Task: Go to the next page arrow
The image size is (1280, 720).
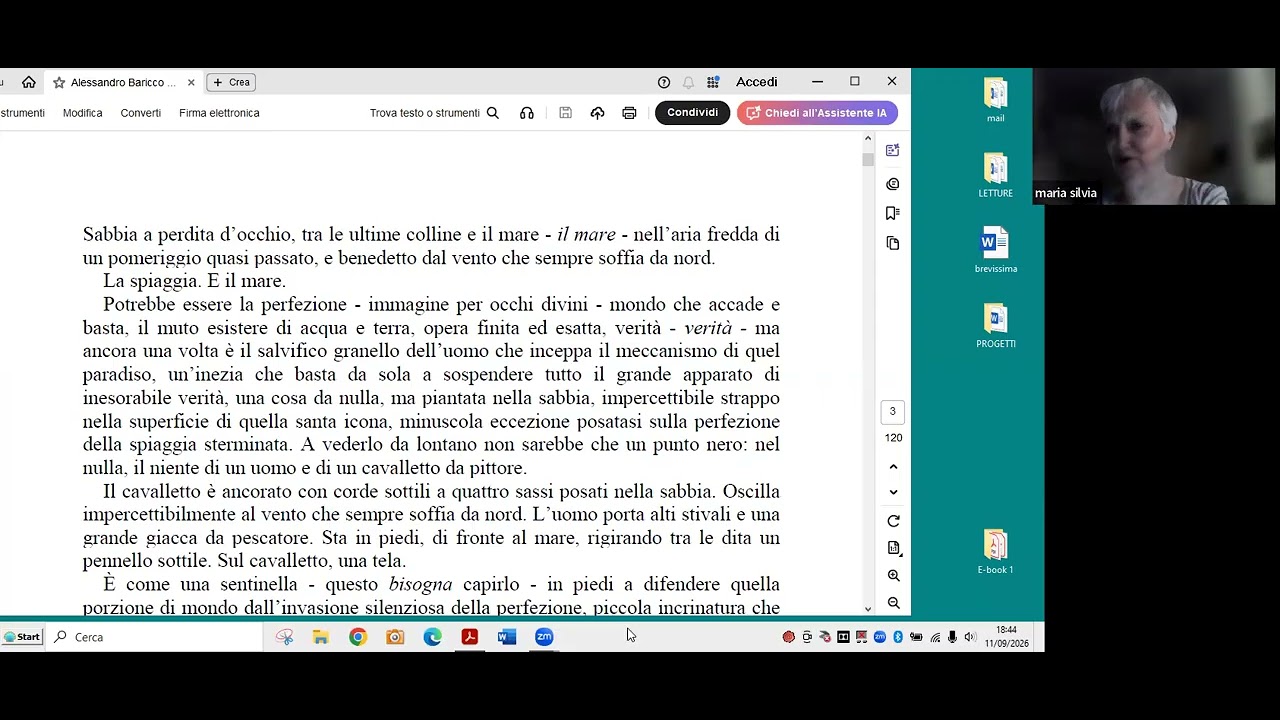Action: [x=893, y=492]
